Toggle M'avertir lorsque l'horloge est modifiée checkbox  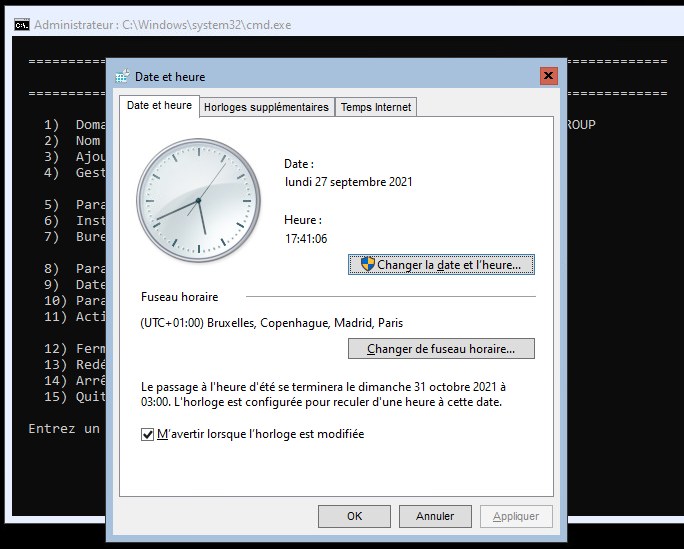pyautogui.click(x=147, y=434)
